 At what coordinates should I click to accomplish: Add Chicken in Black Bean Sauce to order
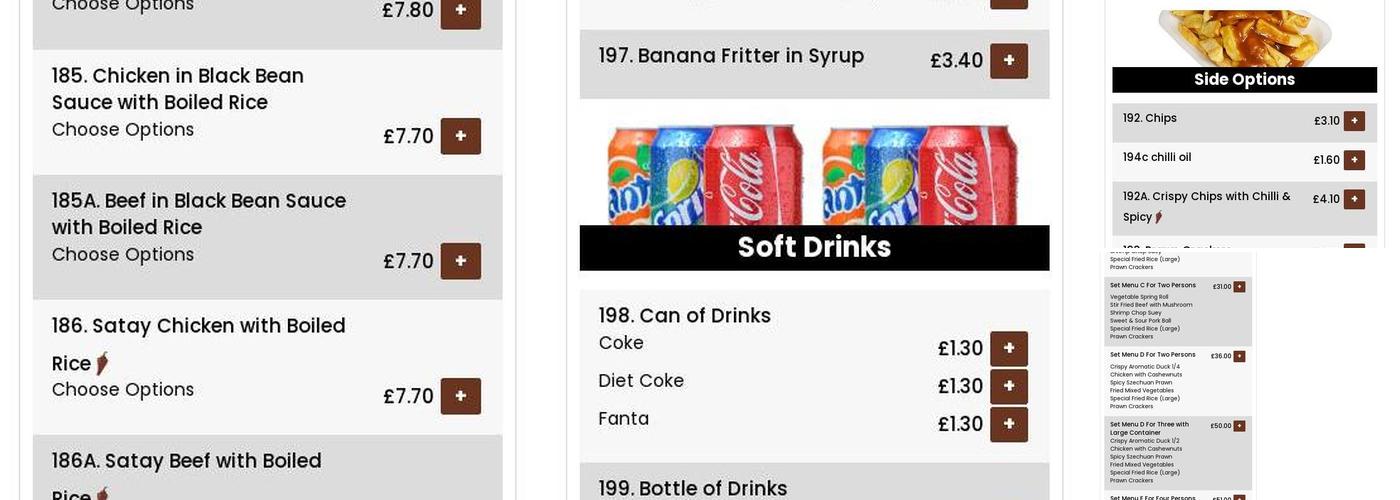tap(460, 136)
